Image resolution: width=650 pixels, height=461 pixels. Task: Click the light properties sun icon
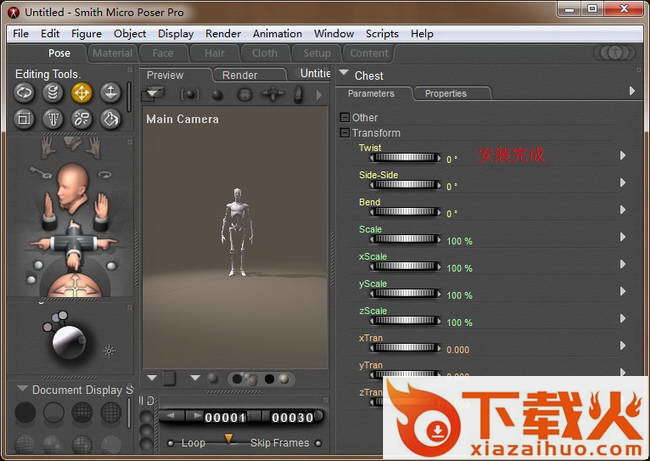point(109,351)
